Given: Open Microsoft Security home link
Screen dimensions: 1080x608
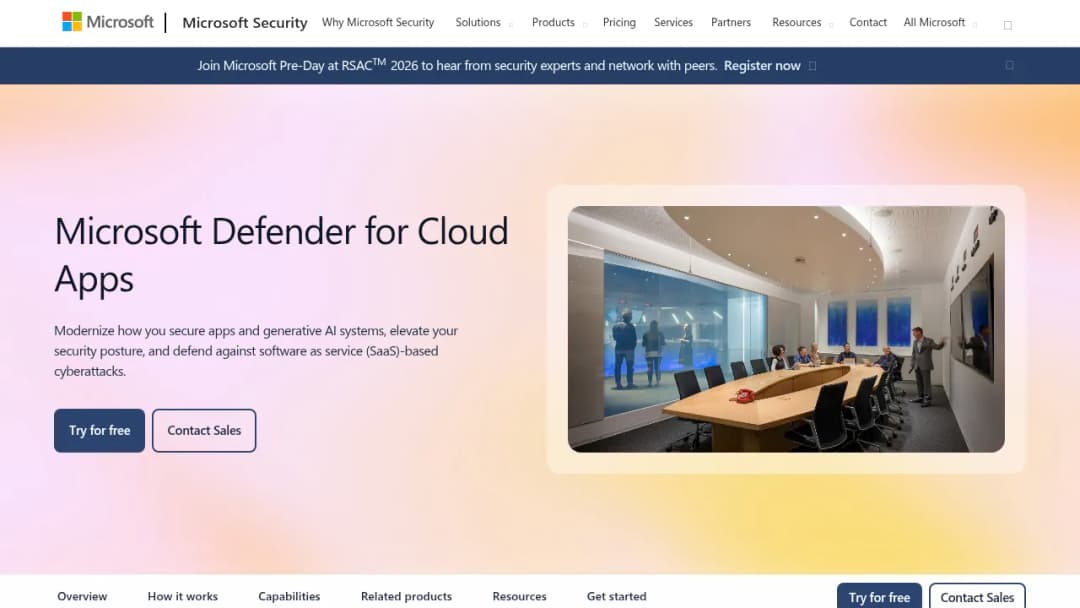Looking at the screenshot, I should pos(245,23).
